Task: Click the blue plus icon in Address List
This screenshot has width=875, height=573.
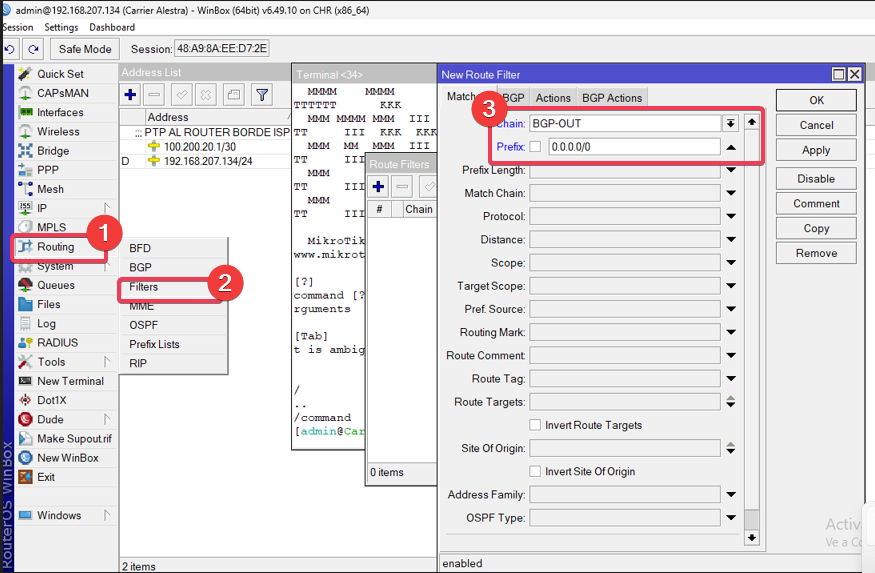Action: [130, 95]
